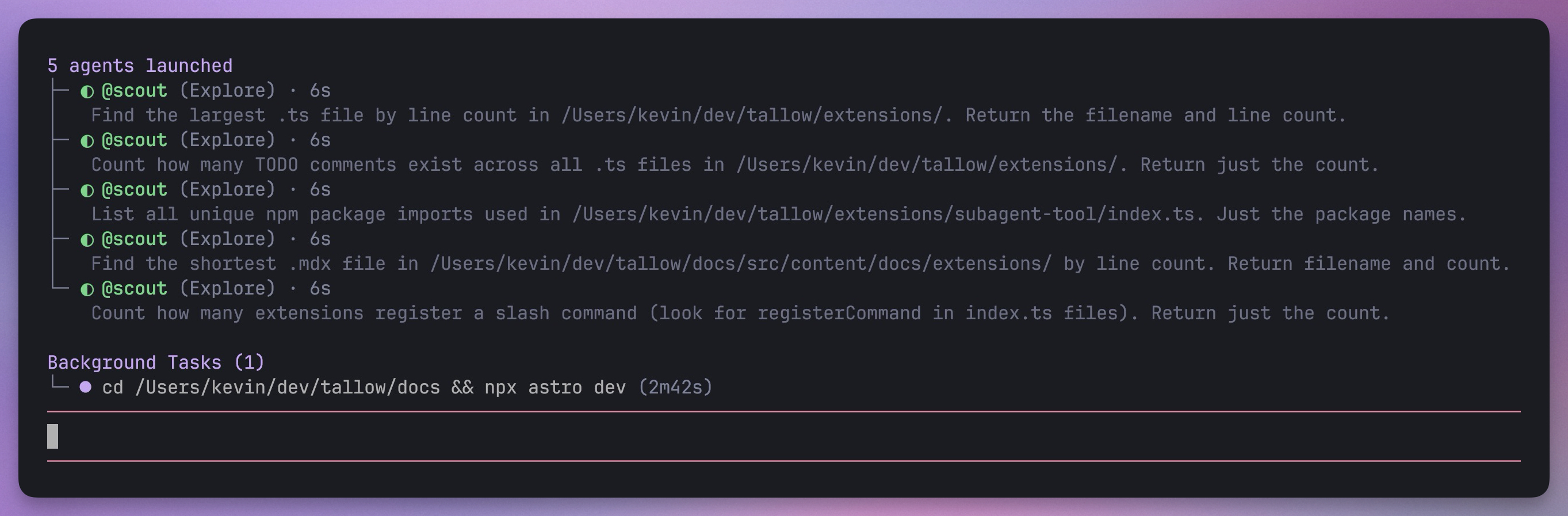
Task: Click the tree branch connector of the first scout agent
Action: tap(60, 91)
